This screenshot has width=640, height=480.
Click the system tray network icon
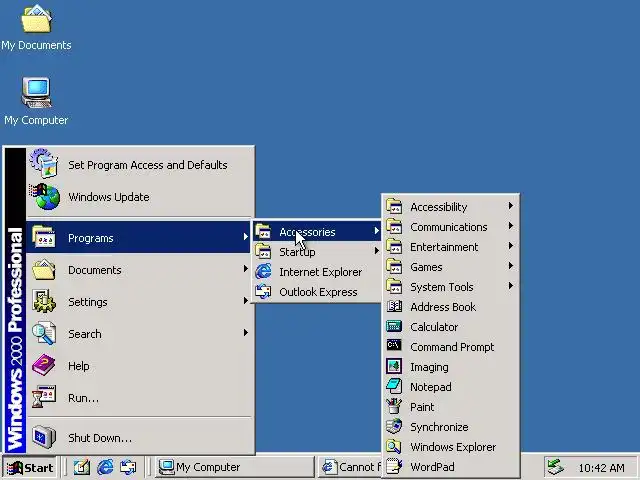click(x=556, y=467)
